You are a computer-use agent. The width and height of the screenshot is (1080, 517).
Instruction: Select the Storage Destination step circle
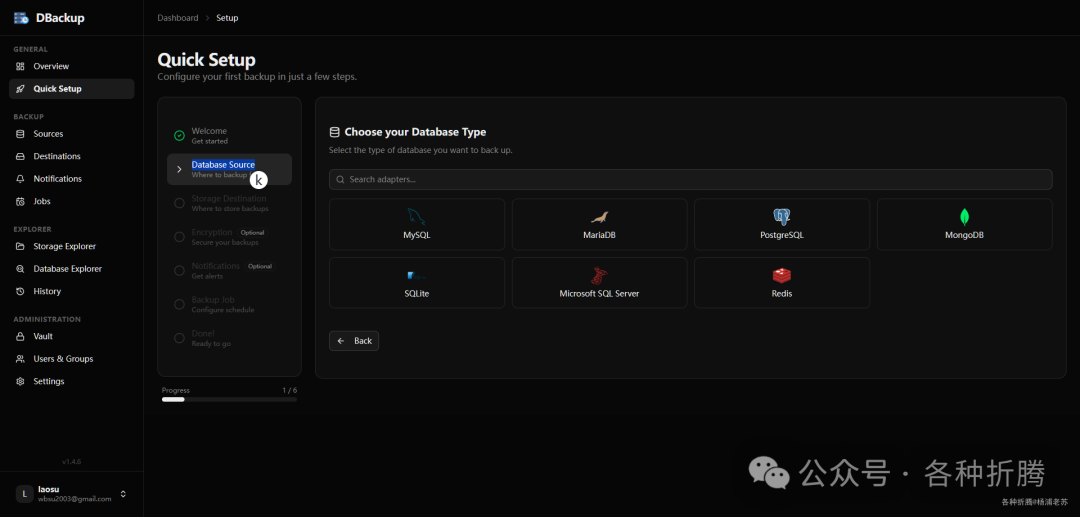pyautogui.click(x=179, y=203)
